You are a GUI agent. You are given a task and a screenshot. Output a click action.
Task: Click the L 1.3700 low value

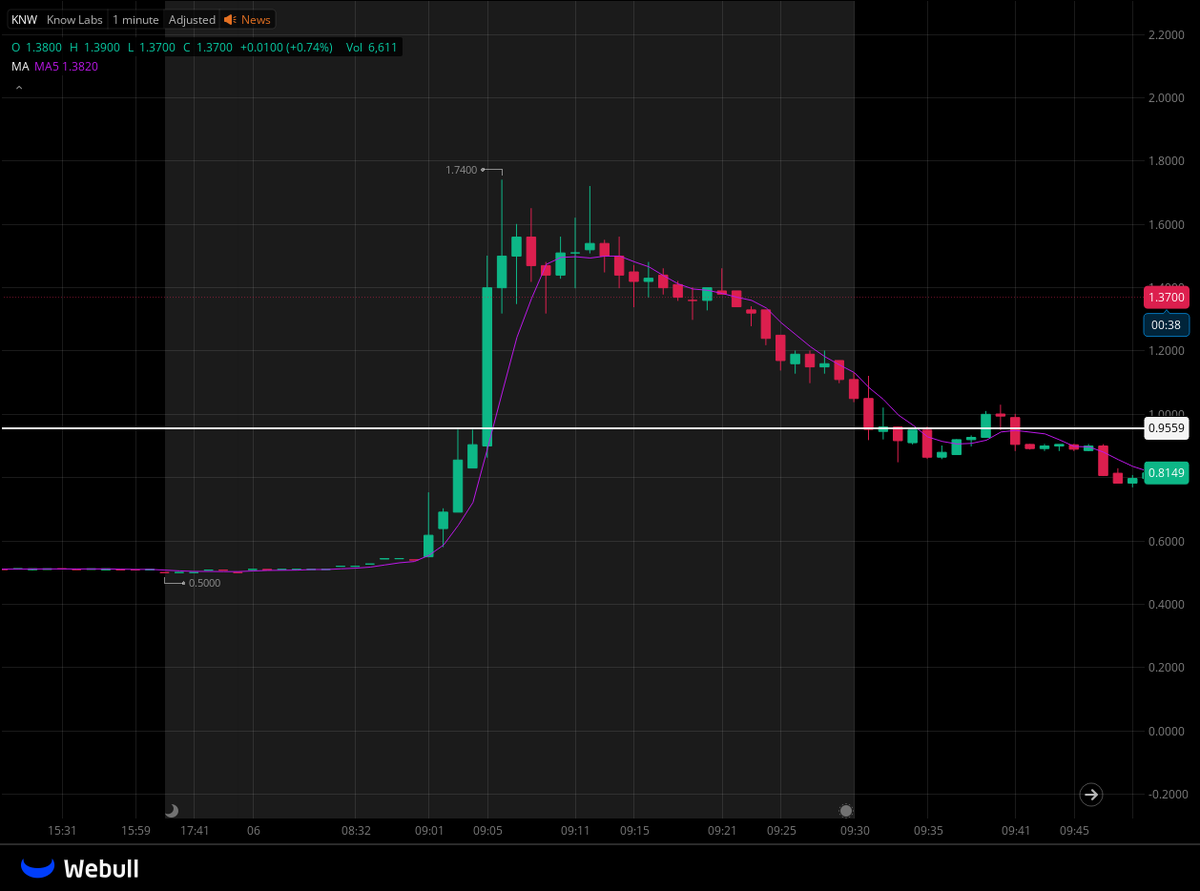tap(151, 47)
